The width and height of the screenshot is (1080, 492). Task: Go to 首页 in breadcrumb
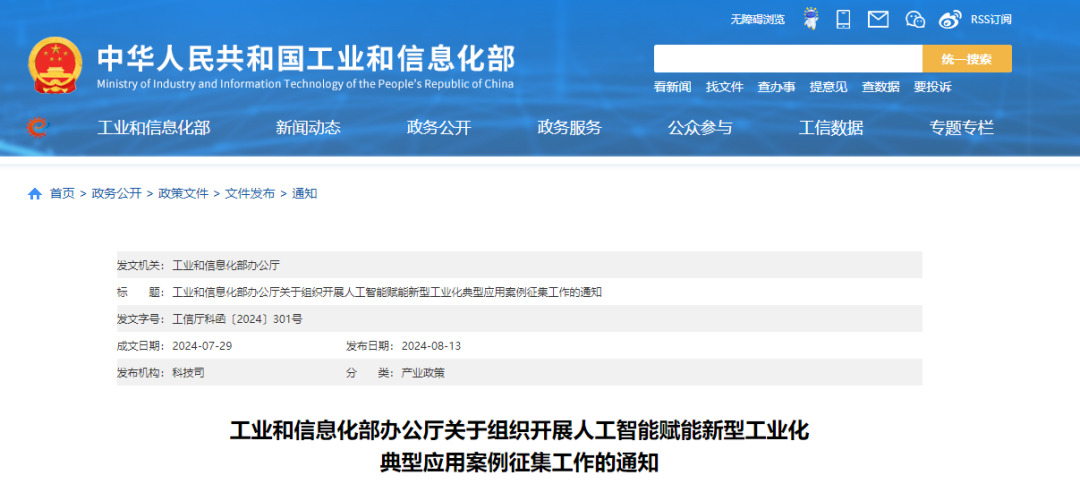coord(62,194)
